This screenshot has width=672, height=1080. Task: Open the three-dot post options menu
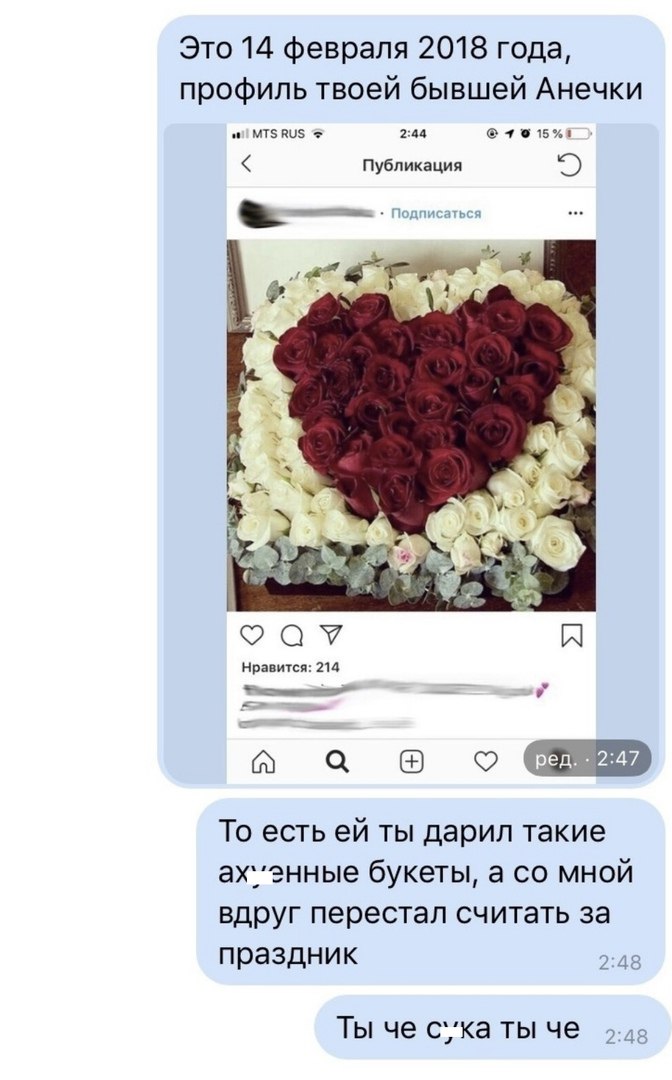(576, 213)
